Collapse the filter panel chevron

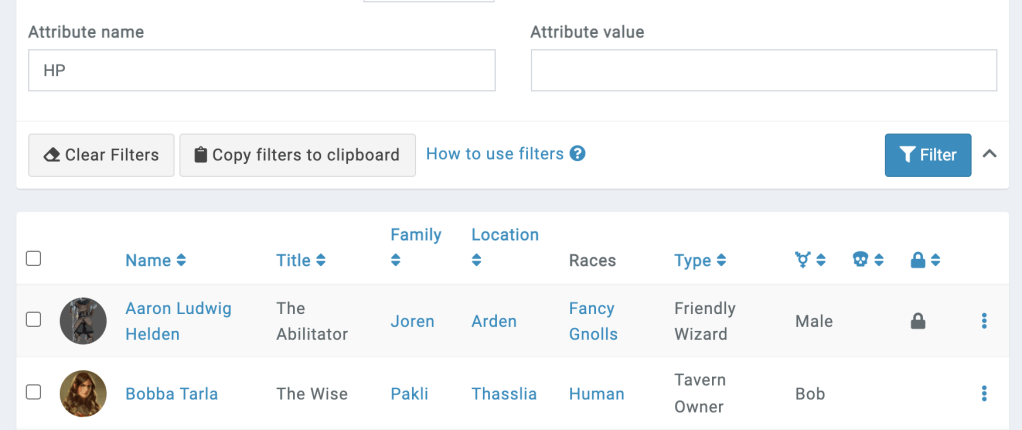pos(989,154)
